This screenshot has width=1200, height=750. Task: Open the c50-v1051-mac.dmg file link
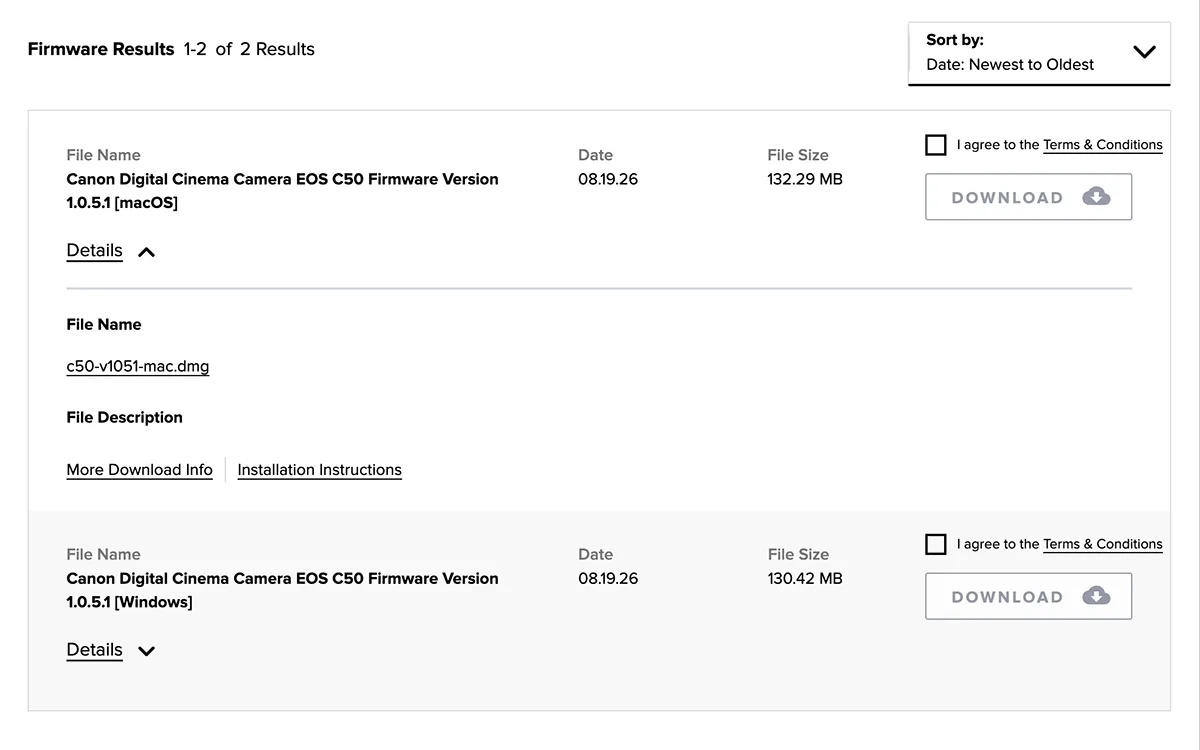tap(138, 366)
